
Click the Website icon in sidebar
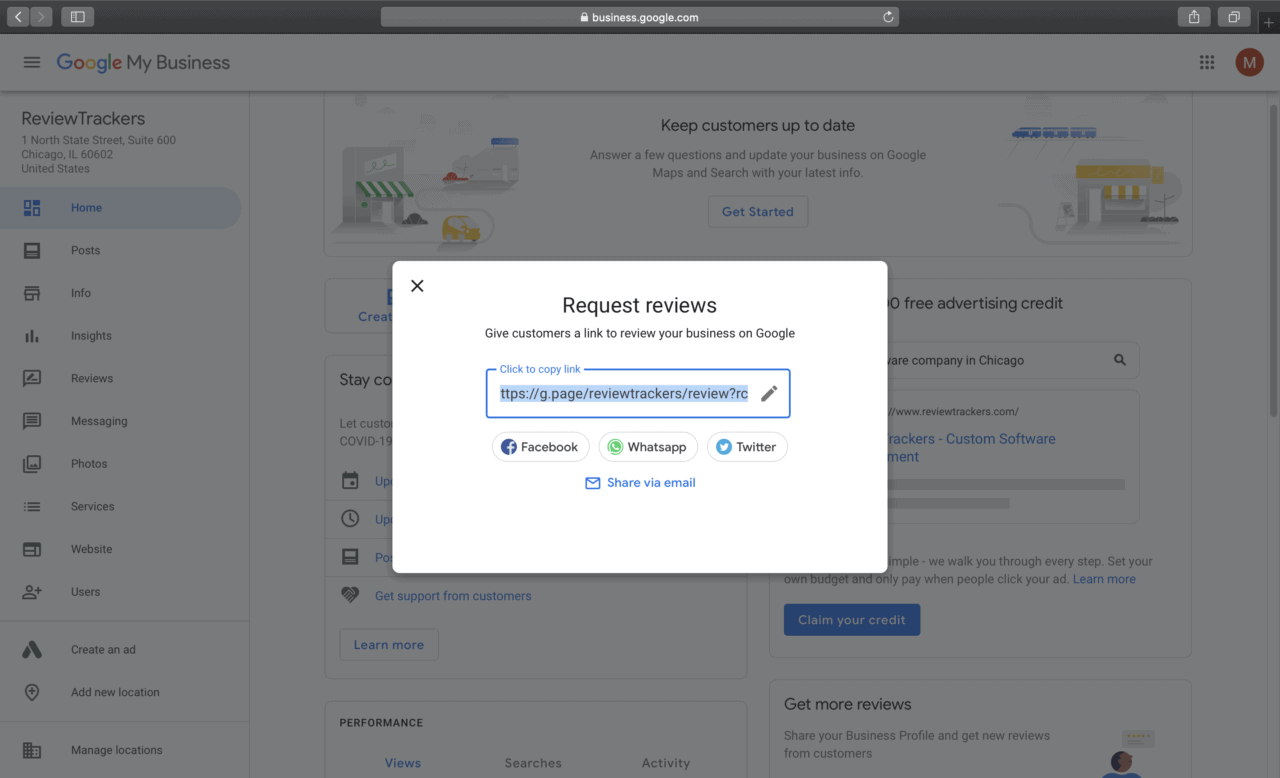[32, 549]
